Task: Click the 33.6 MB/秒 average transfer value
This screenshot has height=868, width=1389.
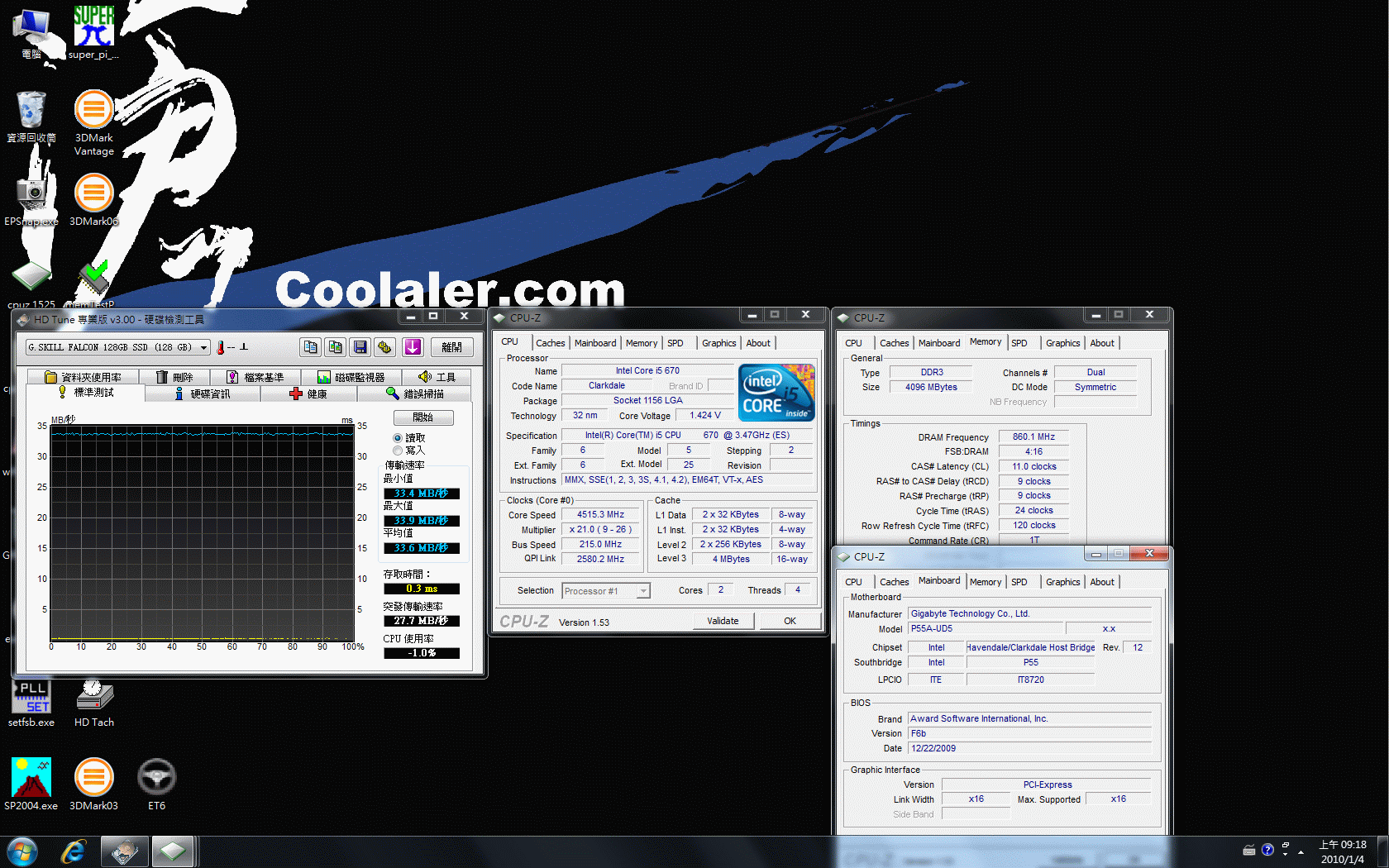Action: 422,548
